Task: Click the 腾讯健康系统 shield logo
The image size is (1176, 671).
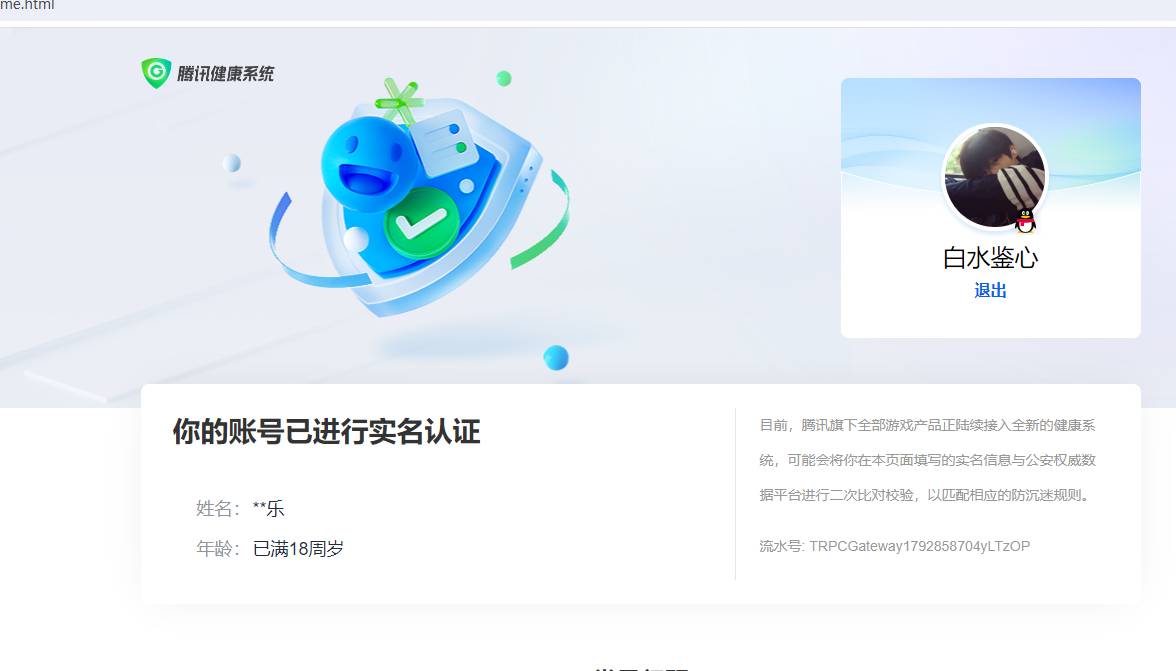Action: pos(156,73)
